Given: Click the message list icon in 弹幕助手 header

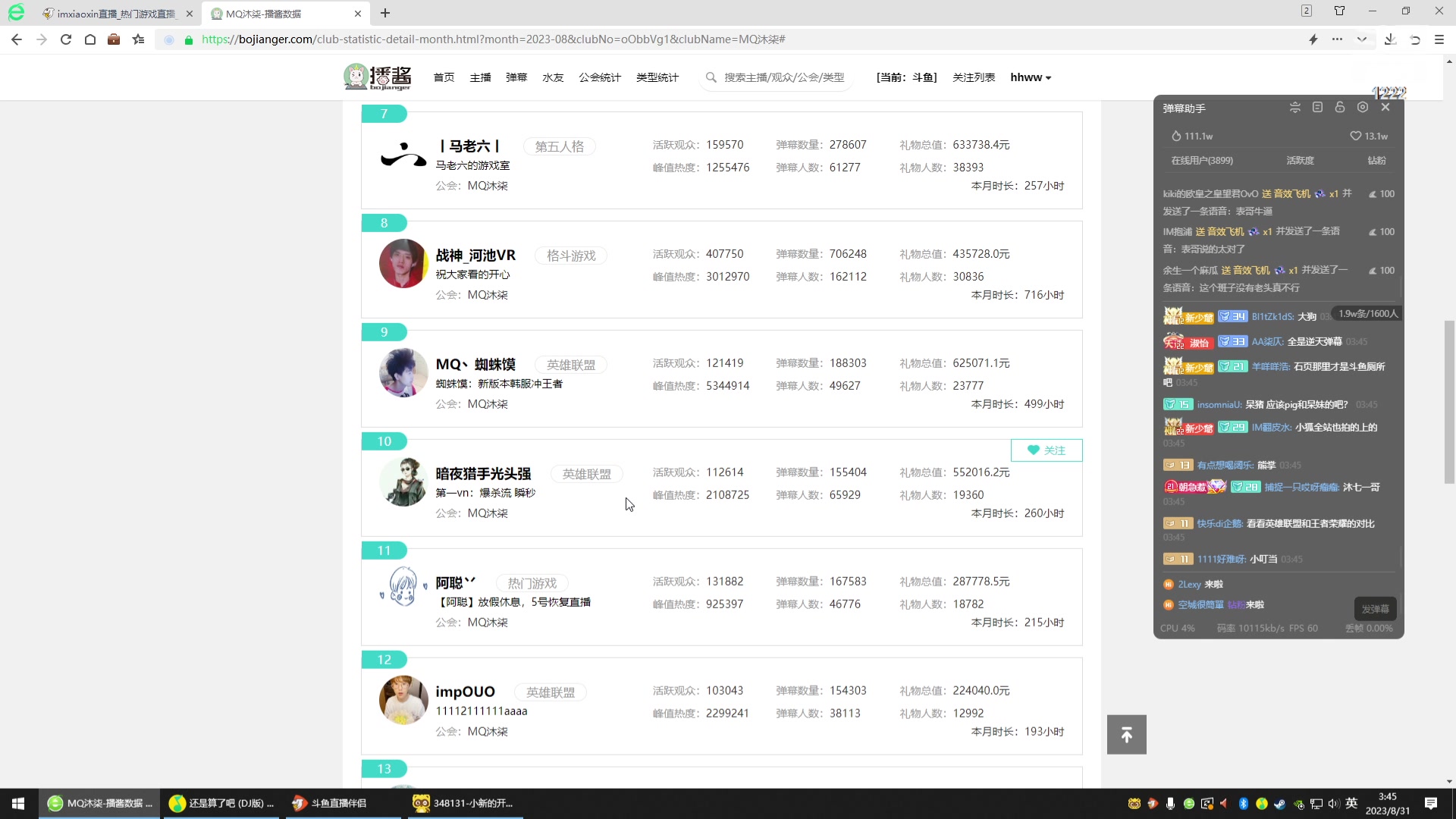Looking at the screenshot, I should point(1317,108).
